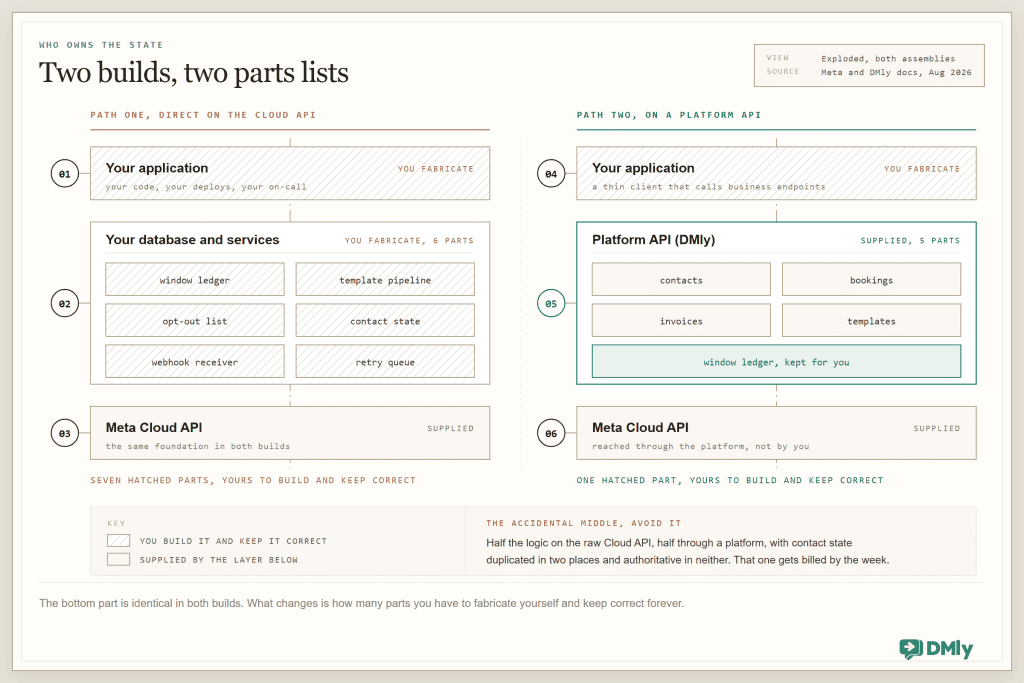Click the plain supplied key swatch

pos(118,560)
